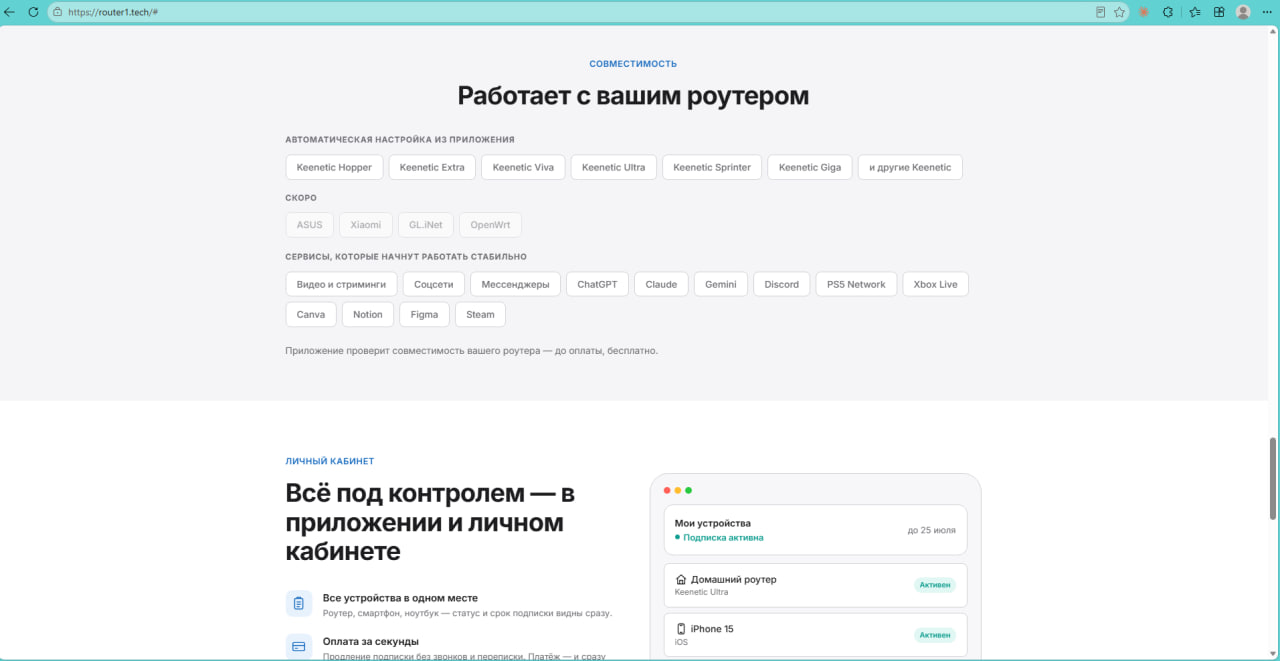The height and width of the screenshot is (661, 1280).
Task: Click the ChatGPT service chip
Action: (597, 284)
